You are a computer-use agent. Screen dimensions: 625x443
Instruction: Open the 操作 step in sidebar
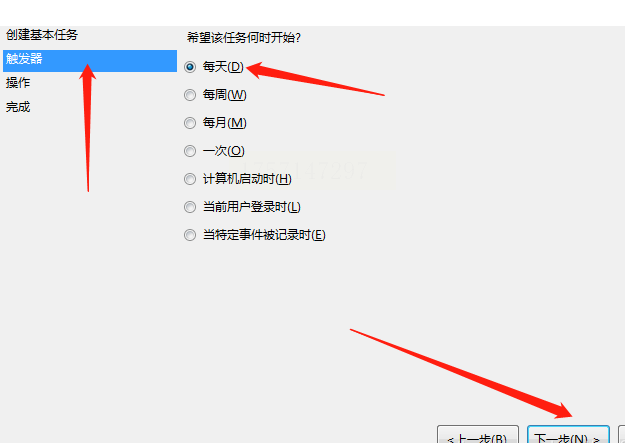pyautogui.click(x=18, y=83)
